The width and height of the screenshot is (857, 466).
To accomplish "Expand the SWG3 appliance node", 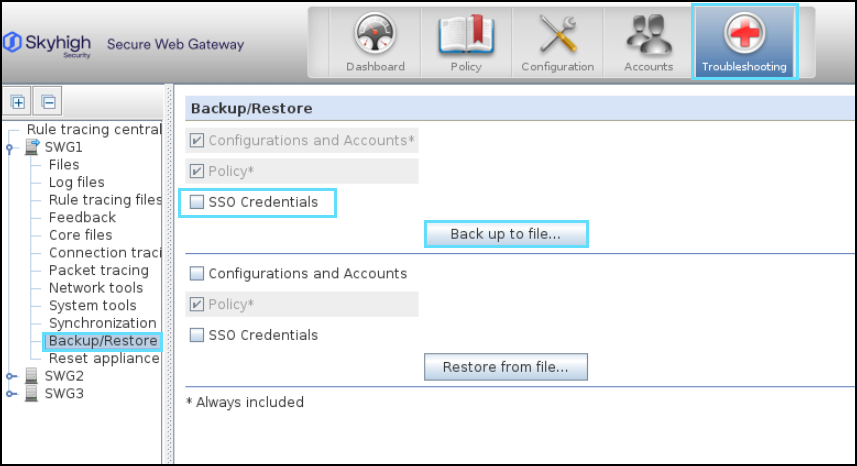I will [10, 394].
